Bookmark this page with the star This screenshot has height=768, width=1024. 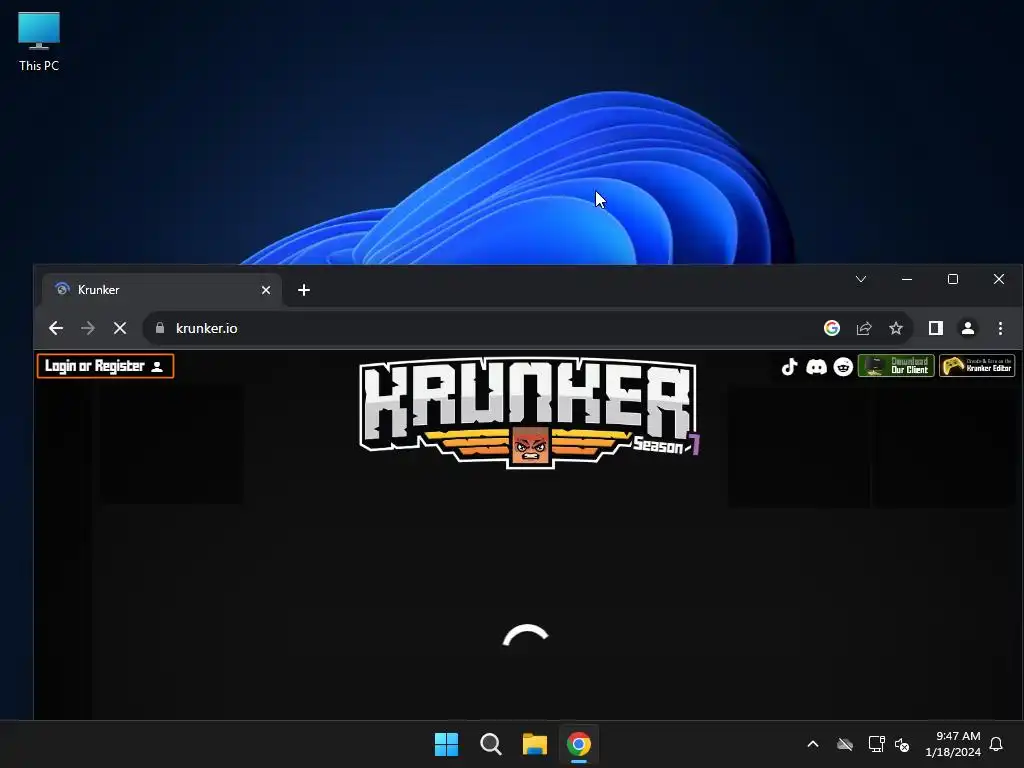click(x=896, y=328)
